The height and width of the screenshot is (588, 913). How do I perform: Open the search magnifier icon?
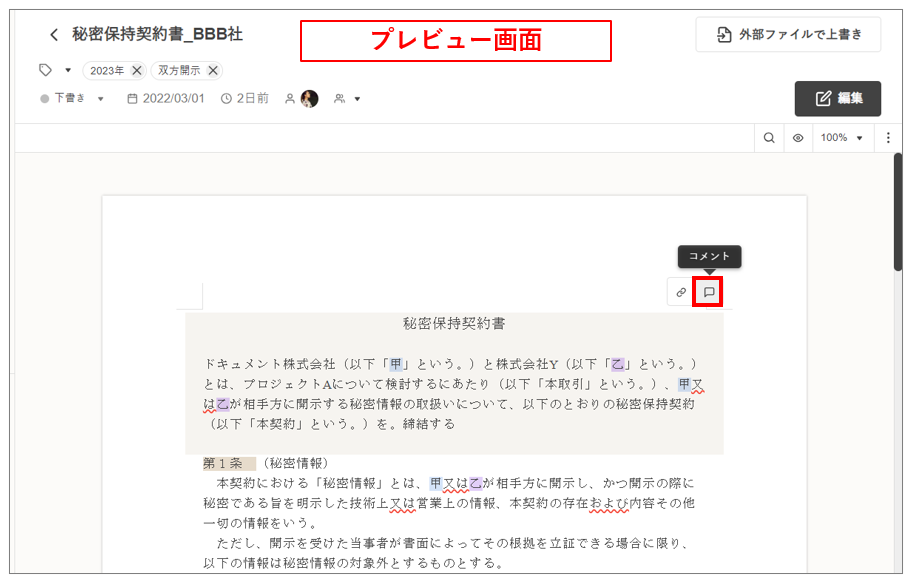tap(769, 138)
